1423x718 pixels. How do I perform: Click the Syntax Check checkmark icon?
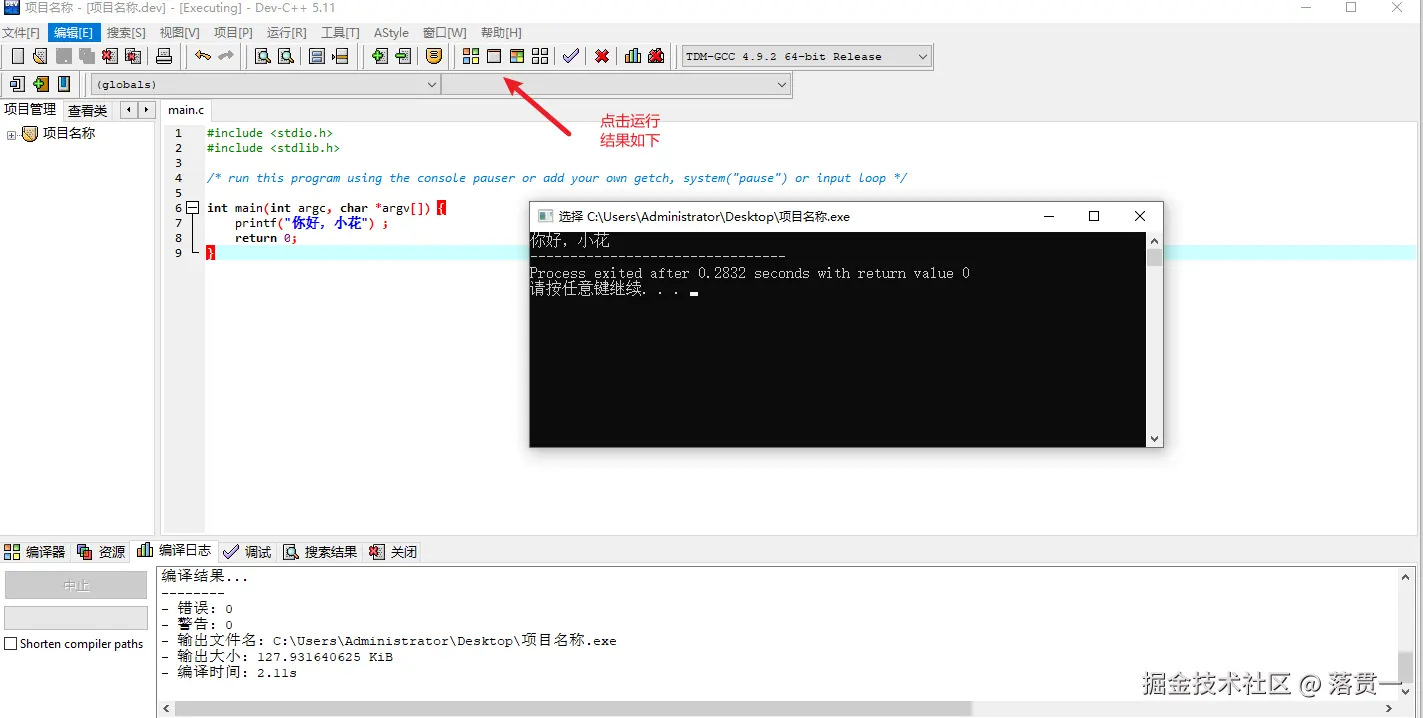571,56
